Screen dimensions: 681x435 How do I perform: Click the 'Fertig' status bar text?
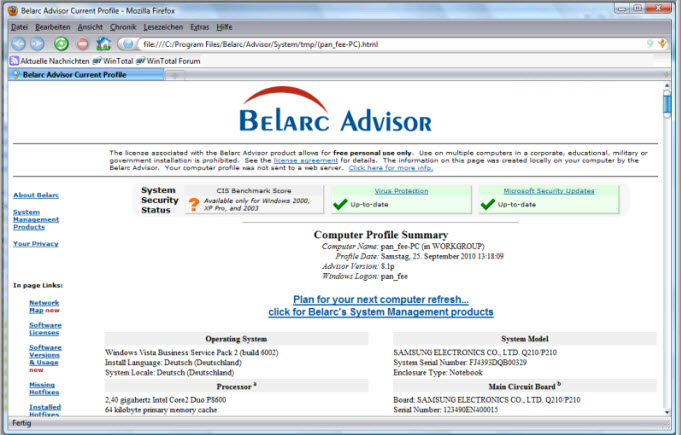pyautogui.click(x=22, y=423)
